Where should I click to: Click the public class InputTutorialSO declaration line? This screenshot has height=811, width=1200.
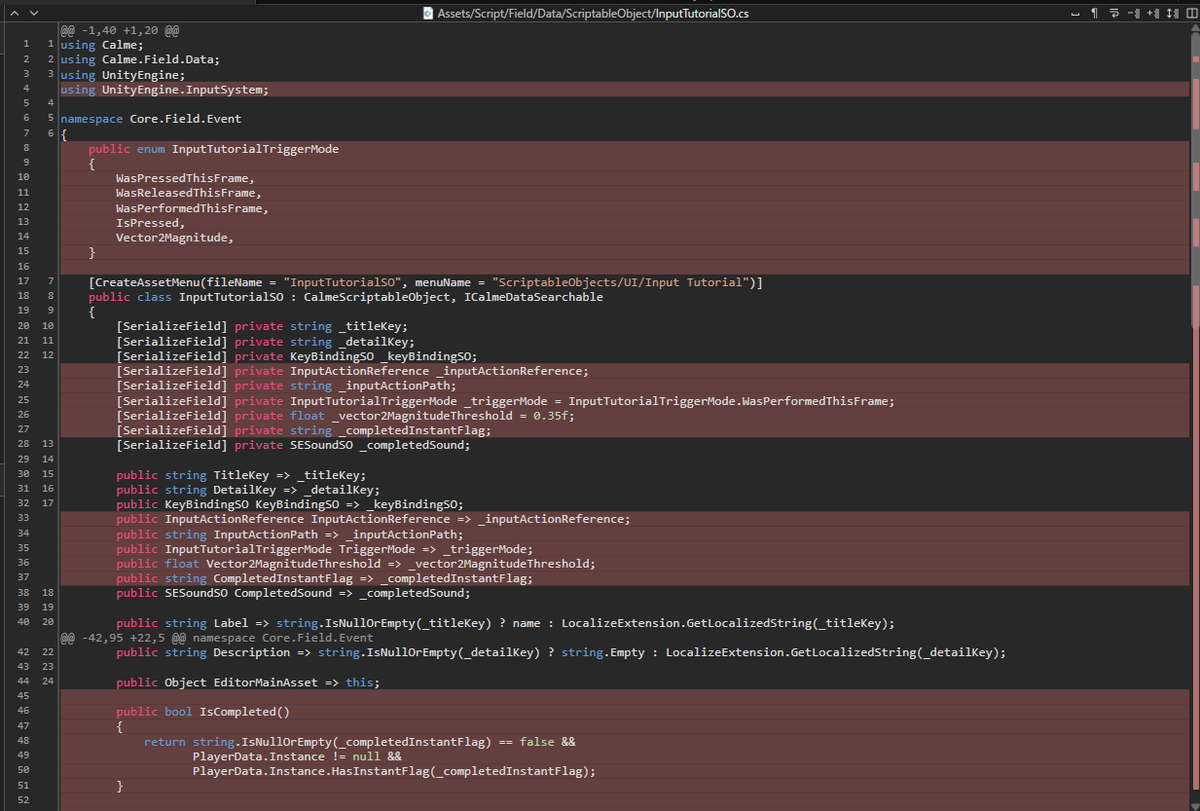pos(346,297)
